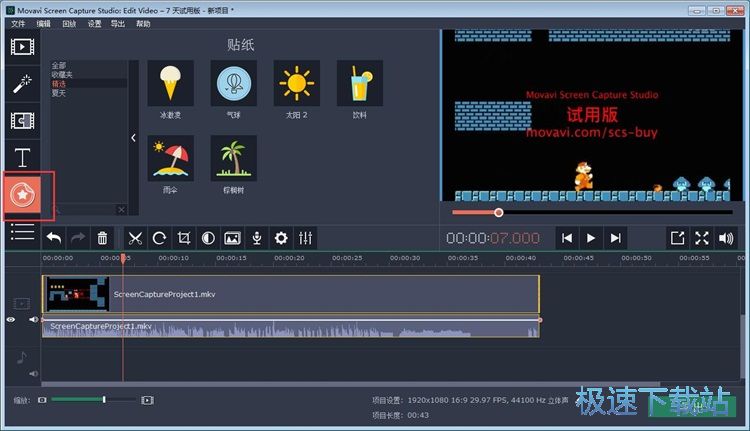Click the preview seek slider handle
750x431 pixels.
point(498,212)
